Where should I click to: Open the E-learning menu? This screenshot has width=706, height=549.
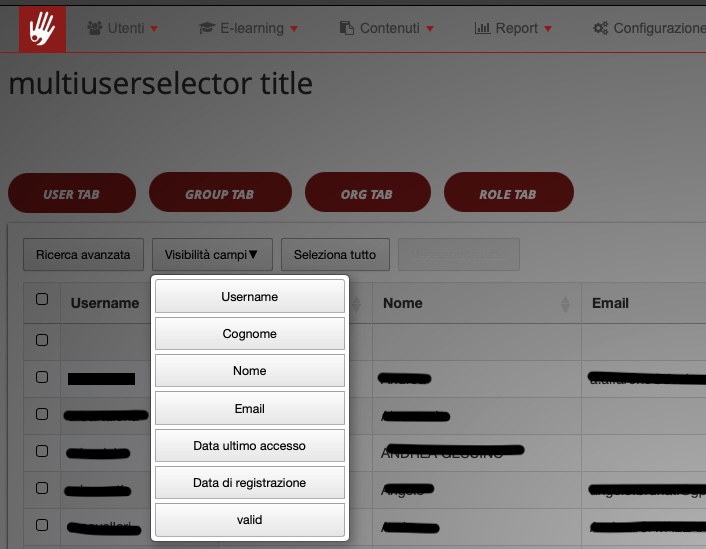click(248, 28)
